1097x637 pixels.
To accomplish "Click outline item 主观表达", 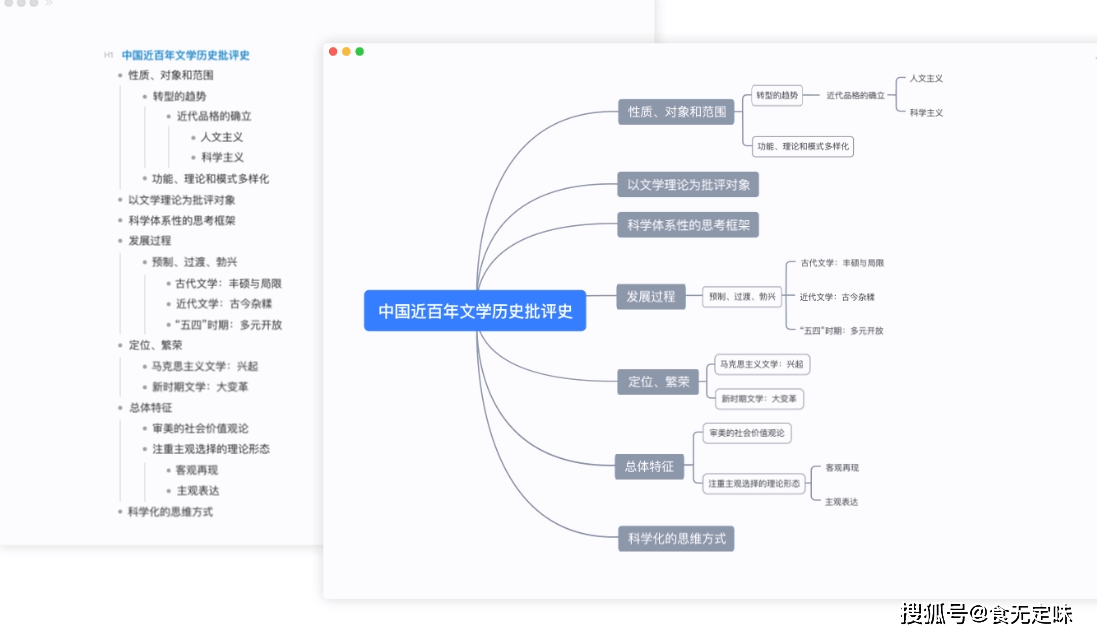I will [x=198, y=491].
